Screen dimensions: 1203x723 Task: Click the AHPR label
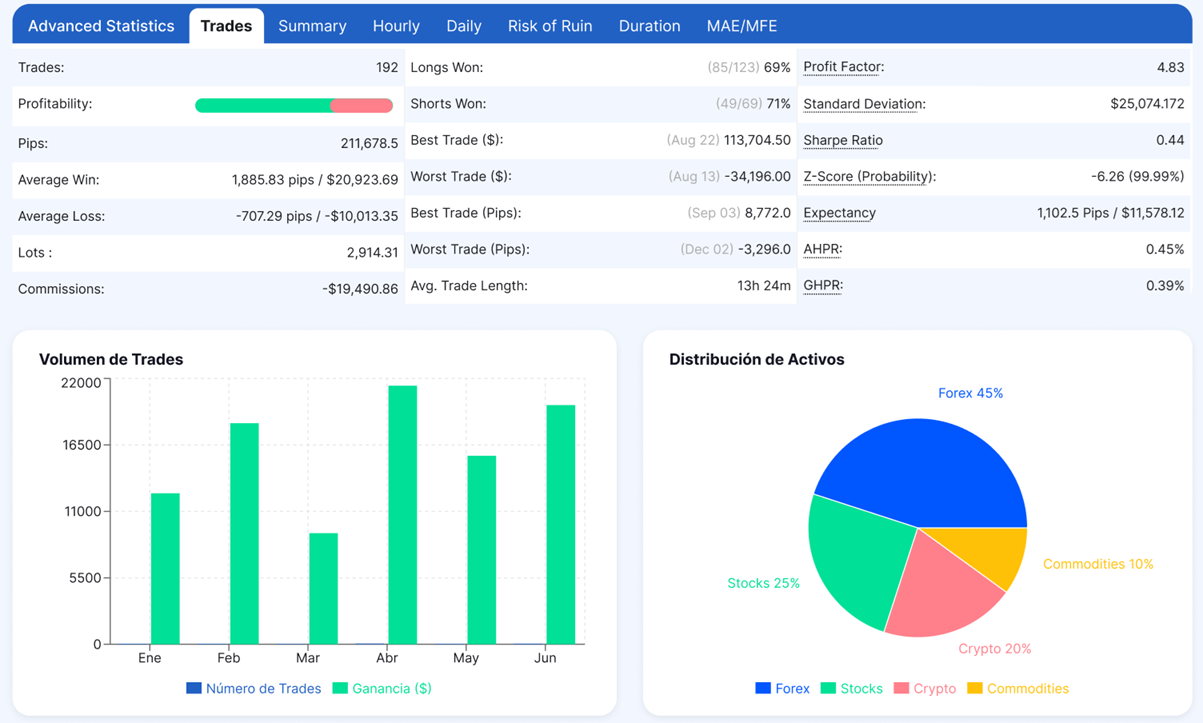click(x=822, y=249)
